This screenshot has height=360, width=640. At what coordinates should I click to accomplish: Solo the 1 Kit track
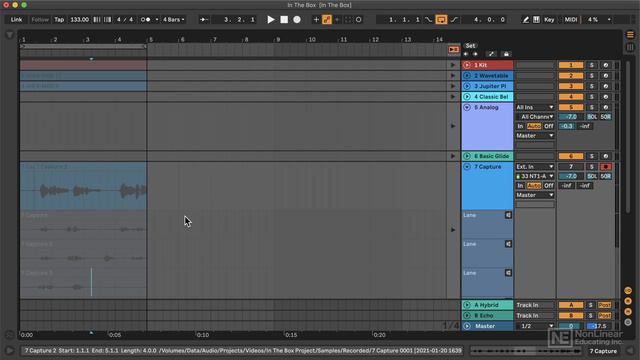[x=591, y=65]
